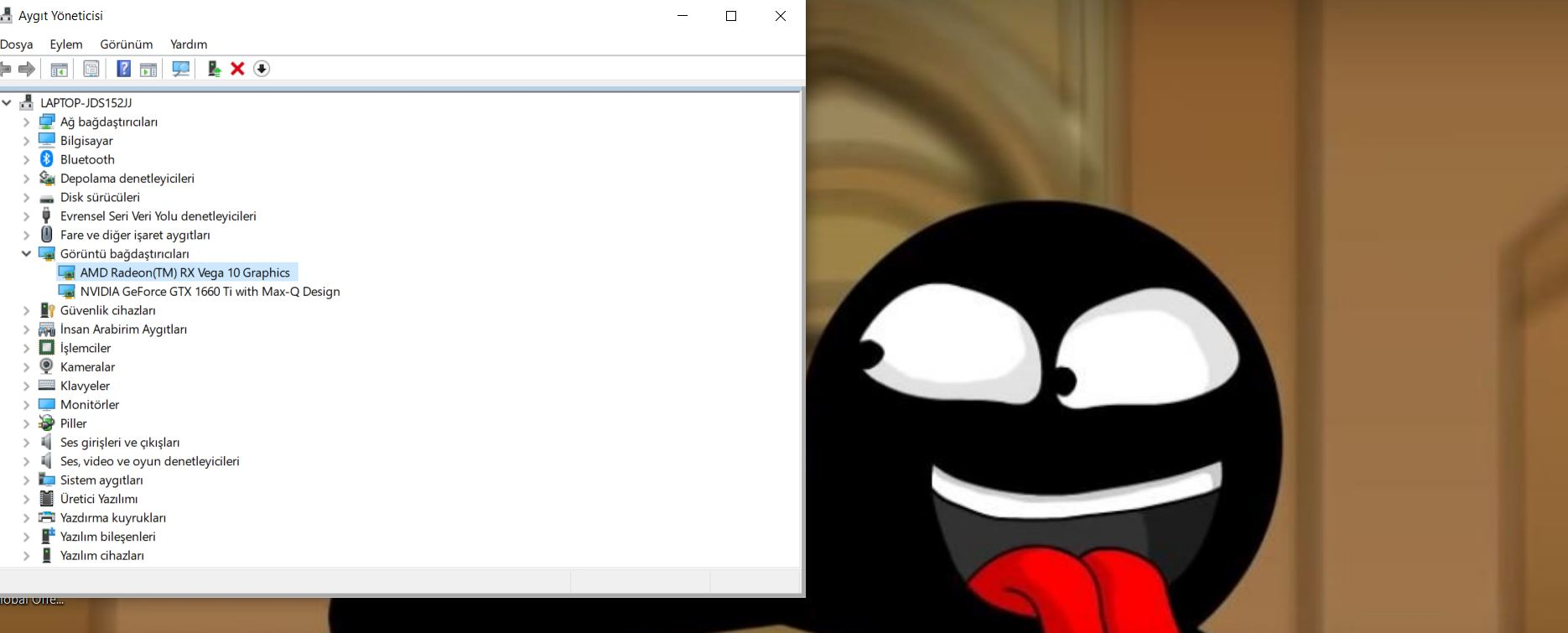Open the Görünüm menu
The image size is (1568, 633).
(x=127, y=44)
